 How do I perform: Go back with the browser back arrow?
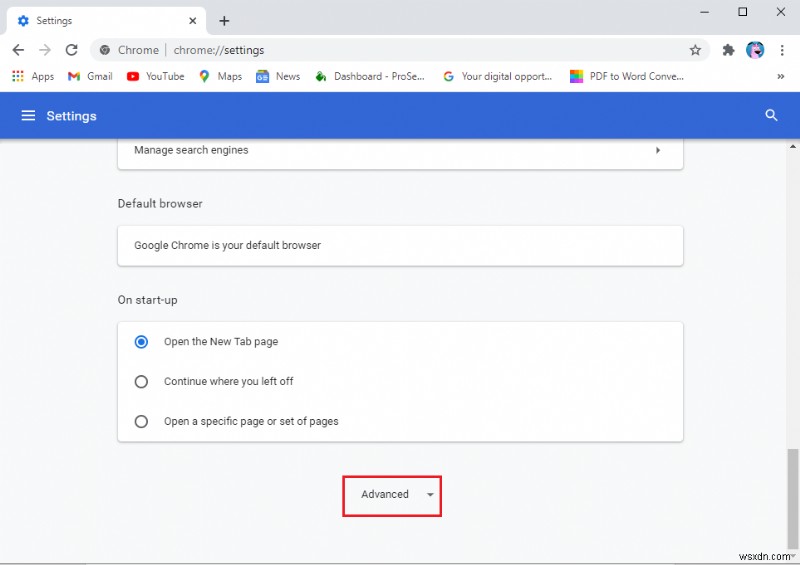click(18, 50)
